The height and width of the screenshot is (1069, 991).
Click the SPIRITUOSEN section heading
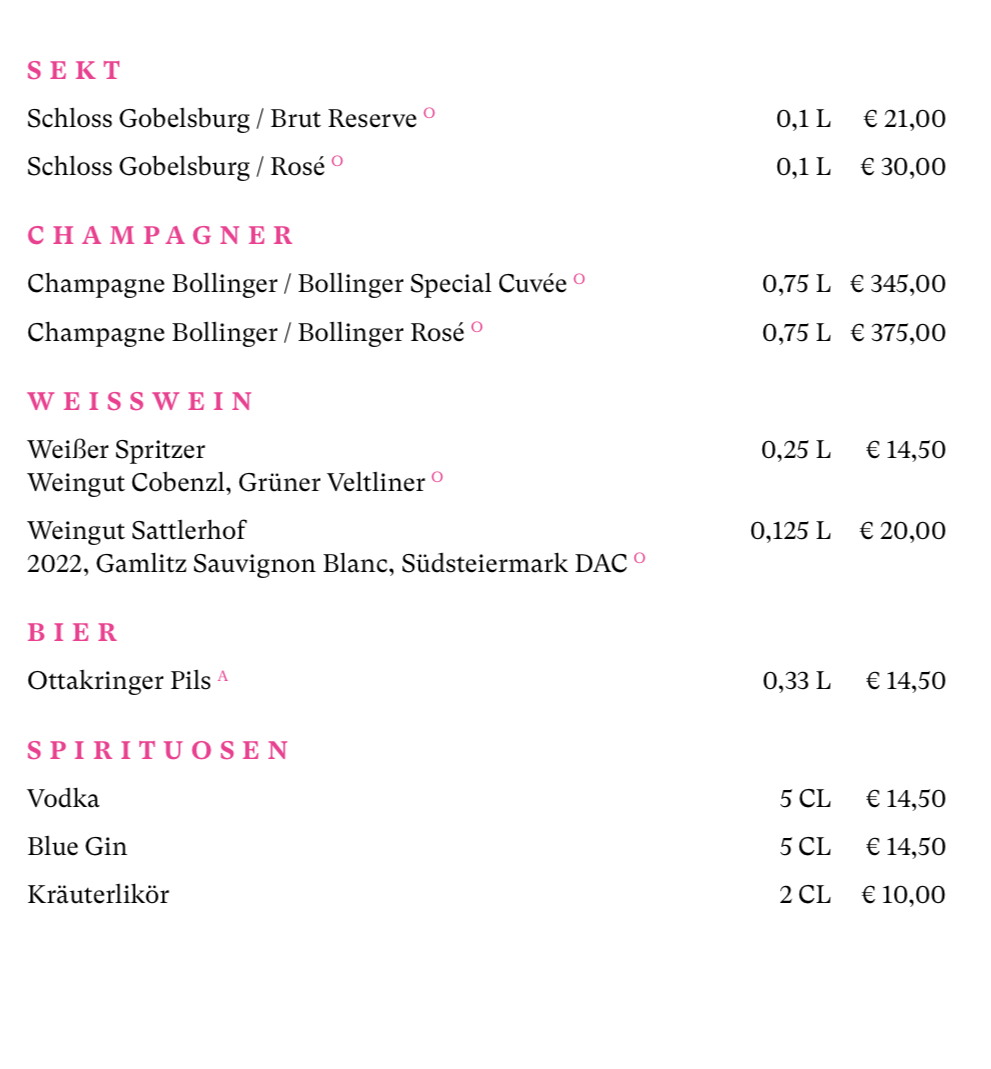tap(158, 751)
